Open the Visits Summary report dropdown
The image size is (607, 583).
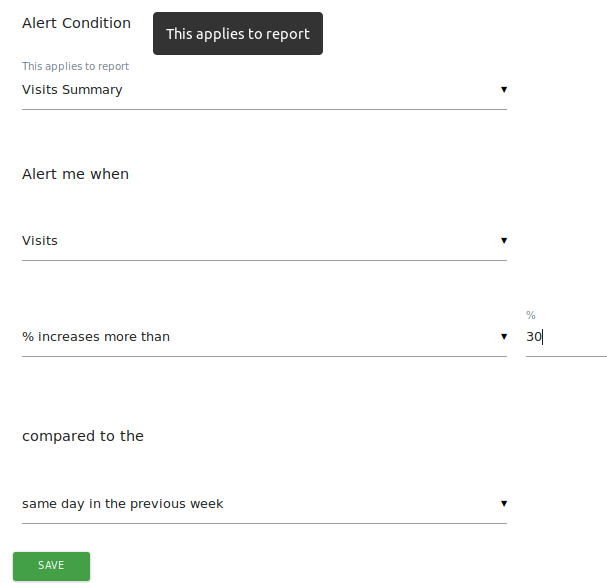coord(260,90)
